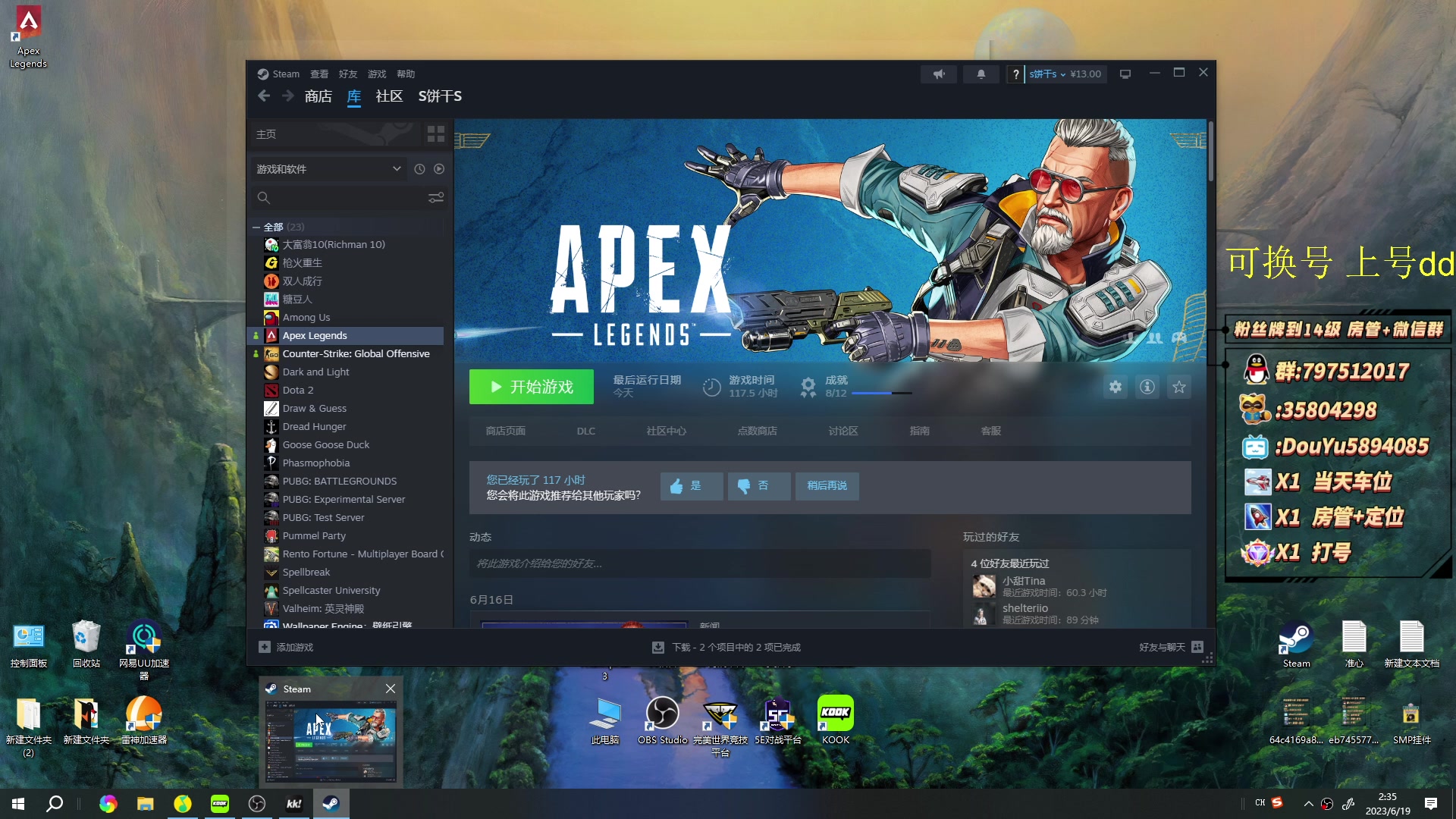1456x819 pixels.
Task: Click the question mark help button
Action: (x=1016, y=74)
